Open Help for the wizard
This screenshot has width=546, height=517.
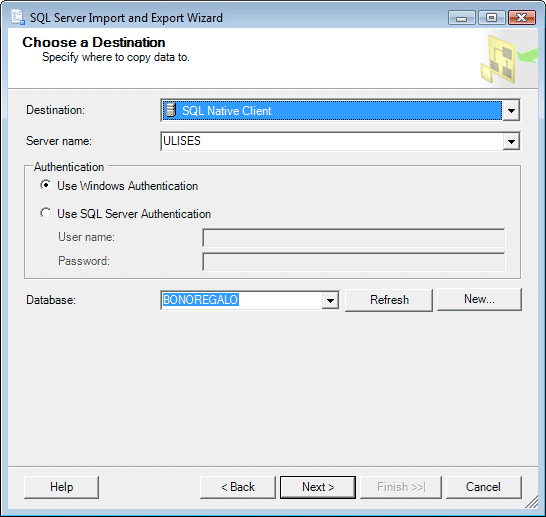click(x=61, y=487)
